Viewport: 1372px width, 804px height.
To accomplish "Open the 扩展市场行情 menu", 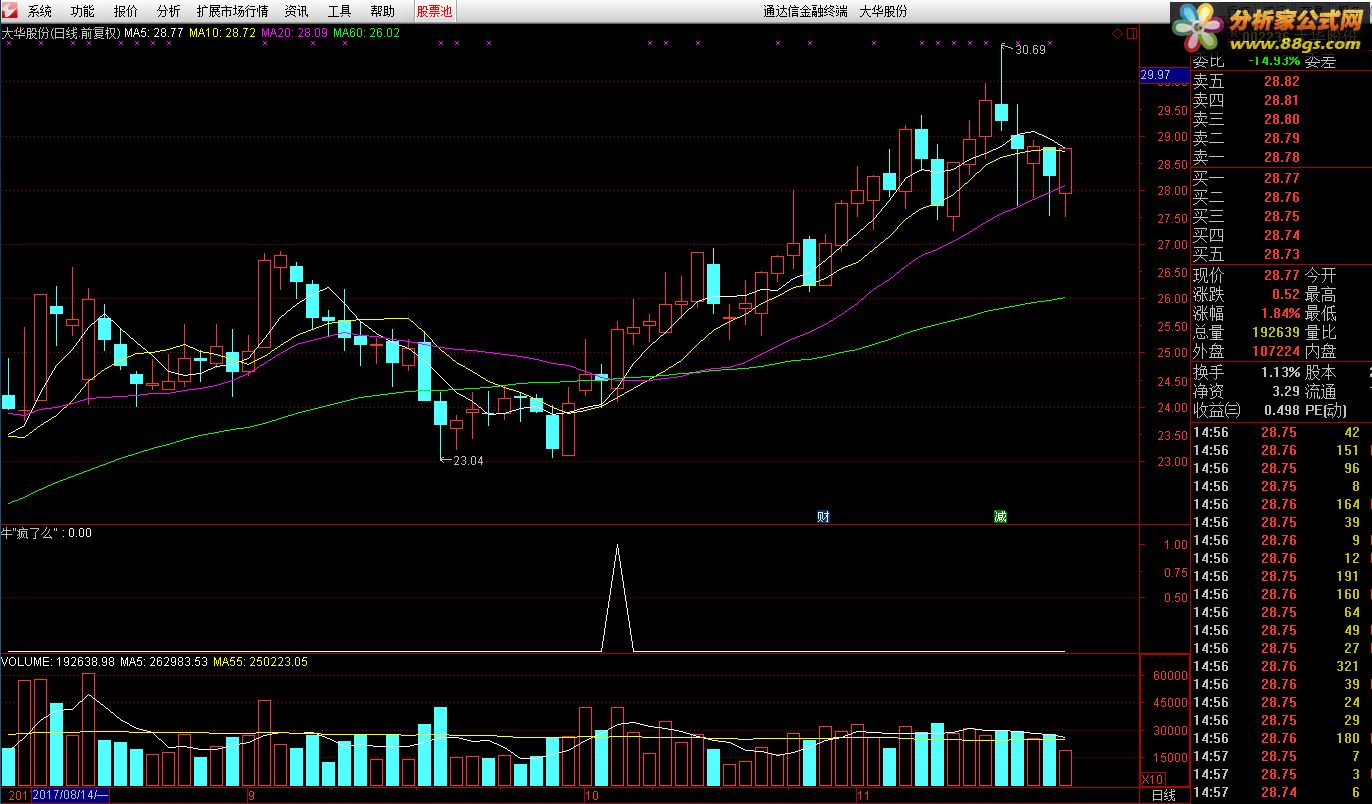I will (x=232, y=11).
